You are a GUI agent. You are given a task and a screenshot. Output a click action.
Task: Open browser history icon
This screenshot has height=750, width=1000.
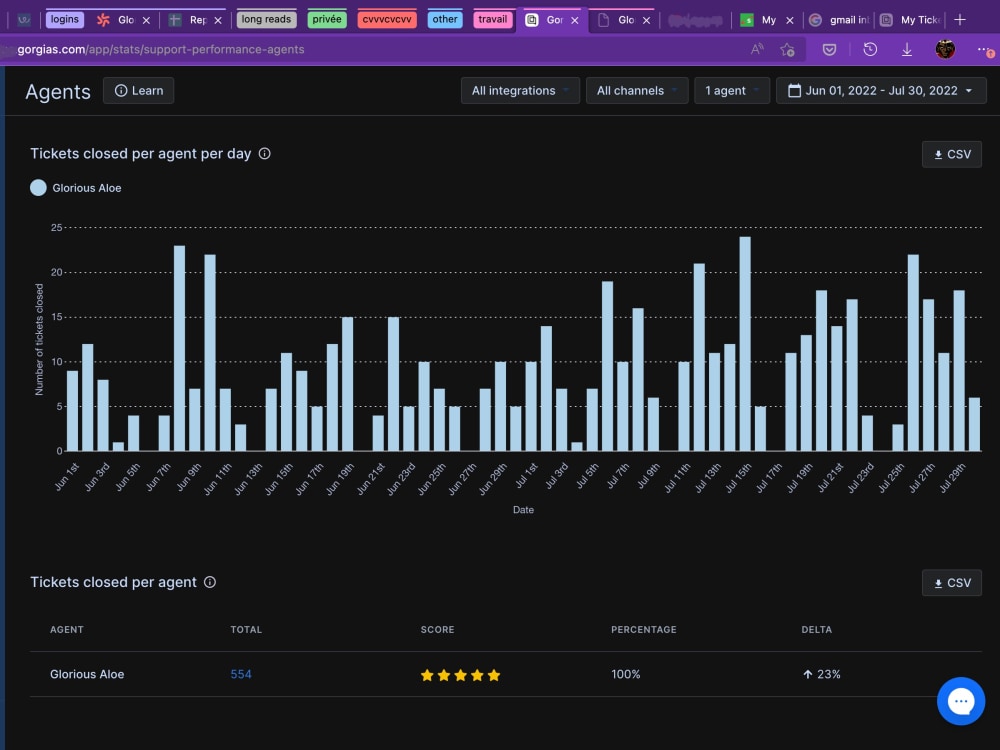point(870,49)
